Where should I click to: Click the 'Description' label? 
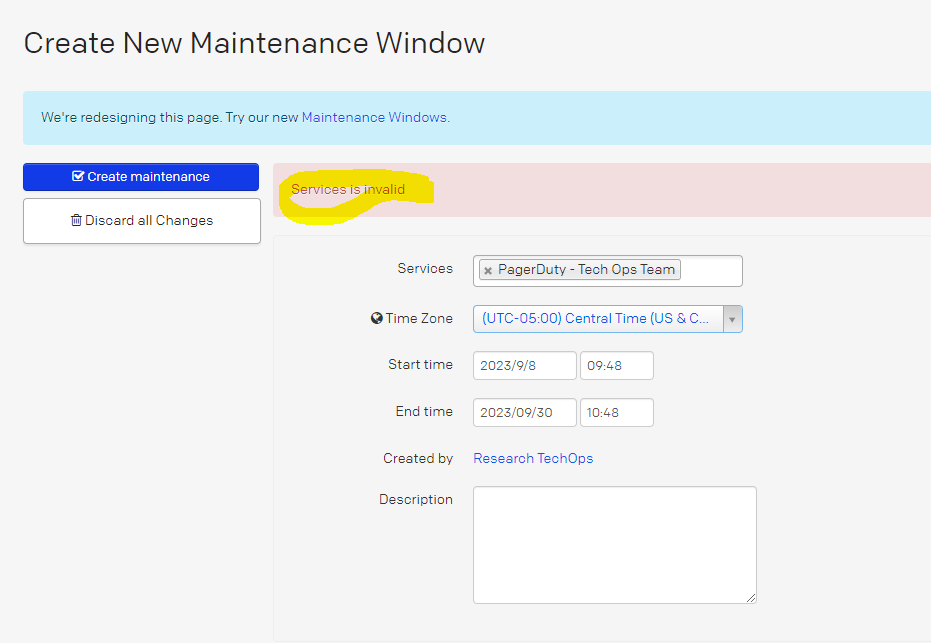click(416, 499)
